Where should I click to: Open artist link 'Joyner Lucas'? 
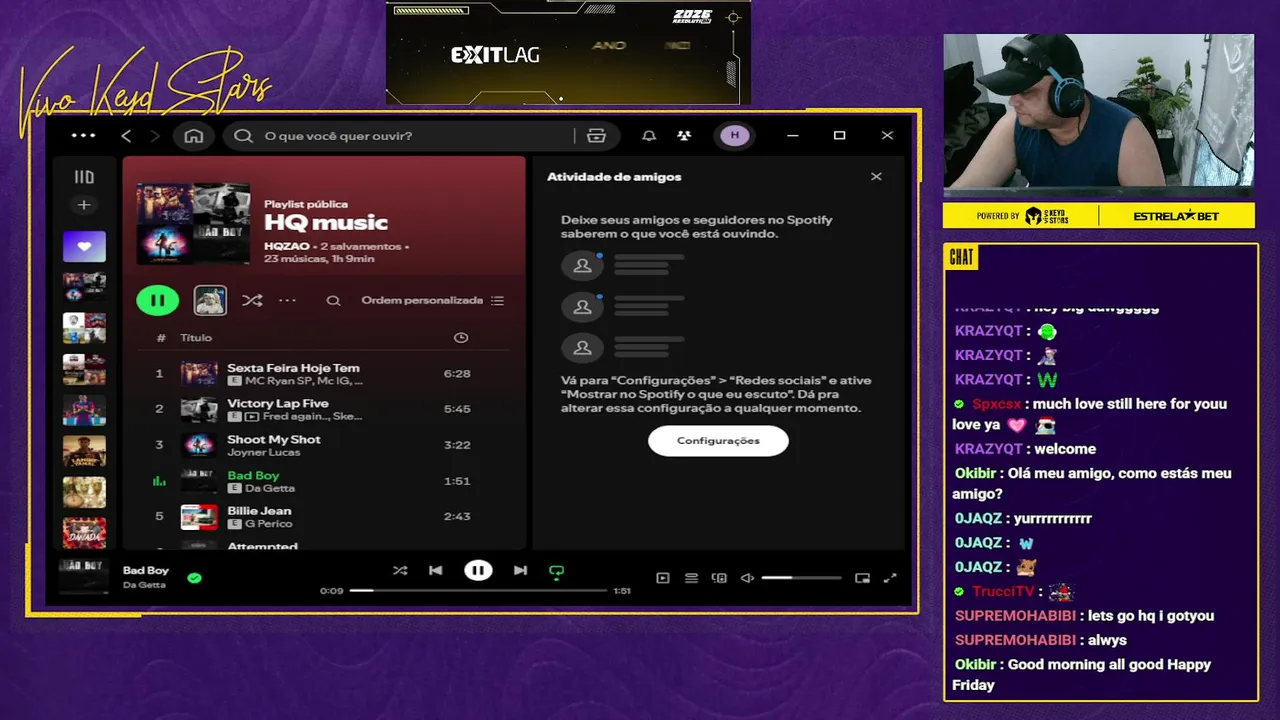coord(263,452)
